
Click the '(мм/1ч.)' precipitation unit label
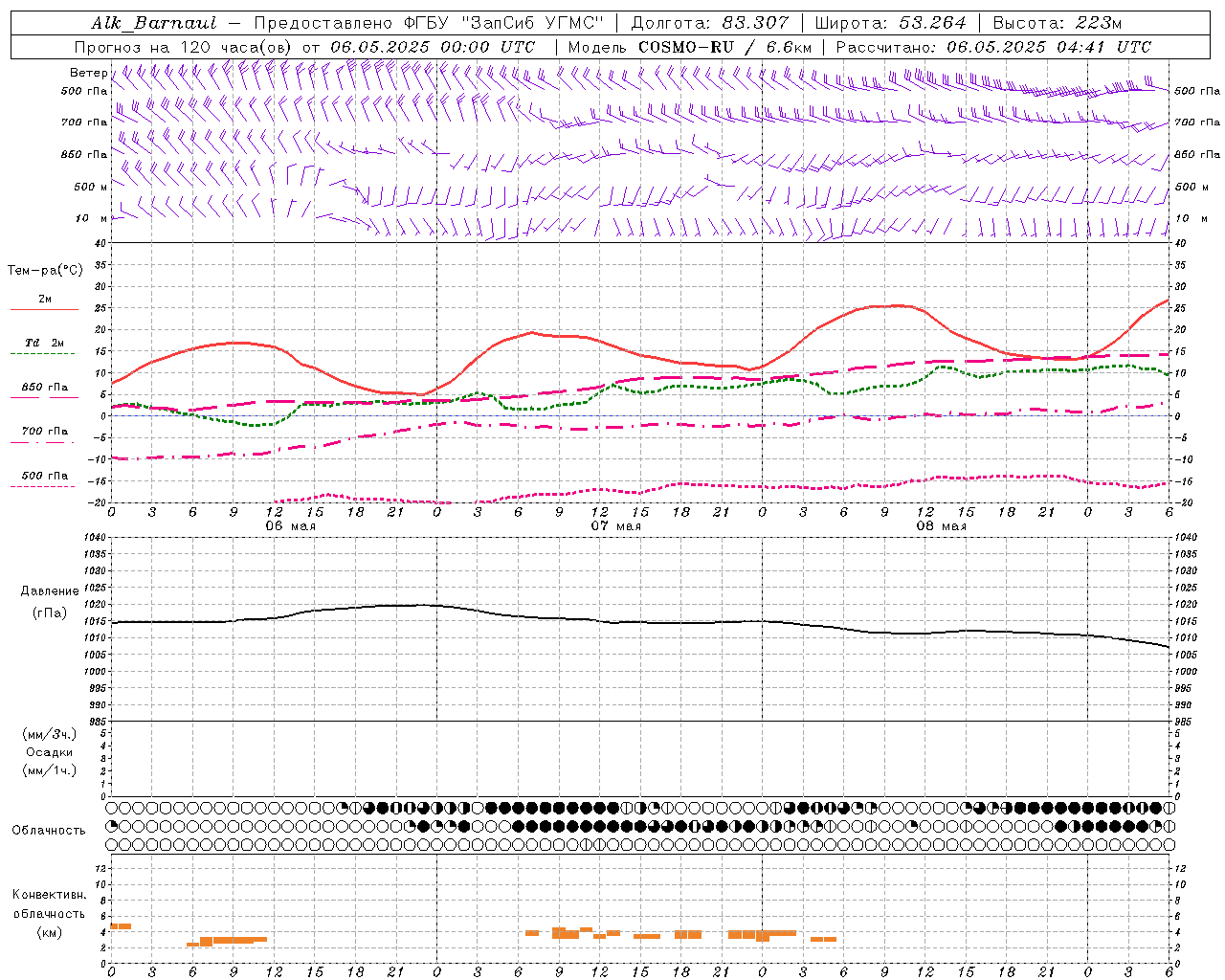tap(50, 770)
